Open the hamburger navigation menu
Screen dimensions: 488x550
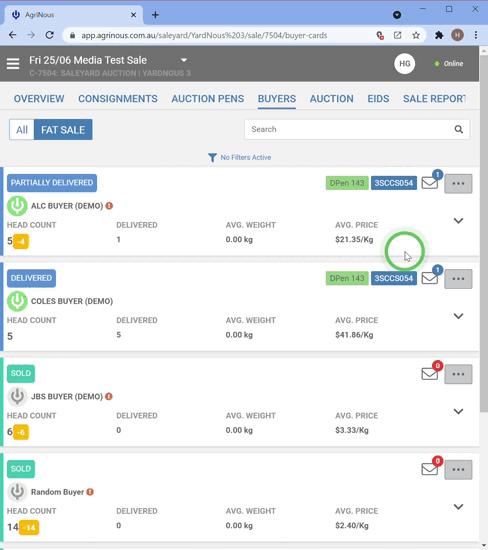pyautogui.click(x=13, y=63)
